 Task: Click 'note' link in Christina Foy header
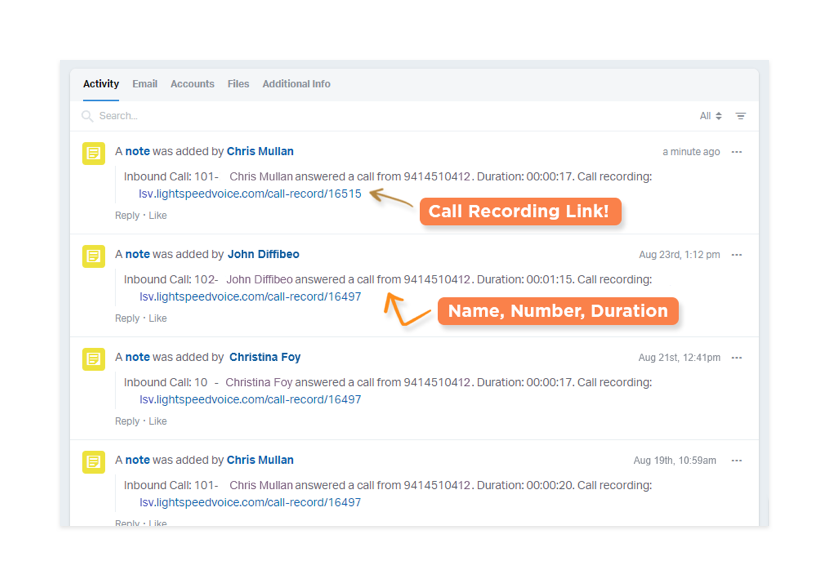tap(137, 357)
